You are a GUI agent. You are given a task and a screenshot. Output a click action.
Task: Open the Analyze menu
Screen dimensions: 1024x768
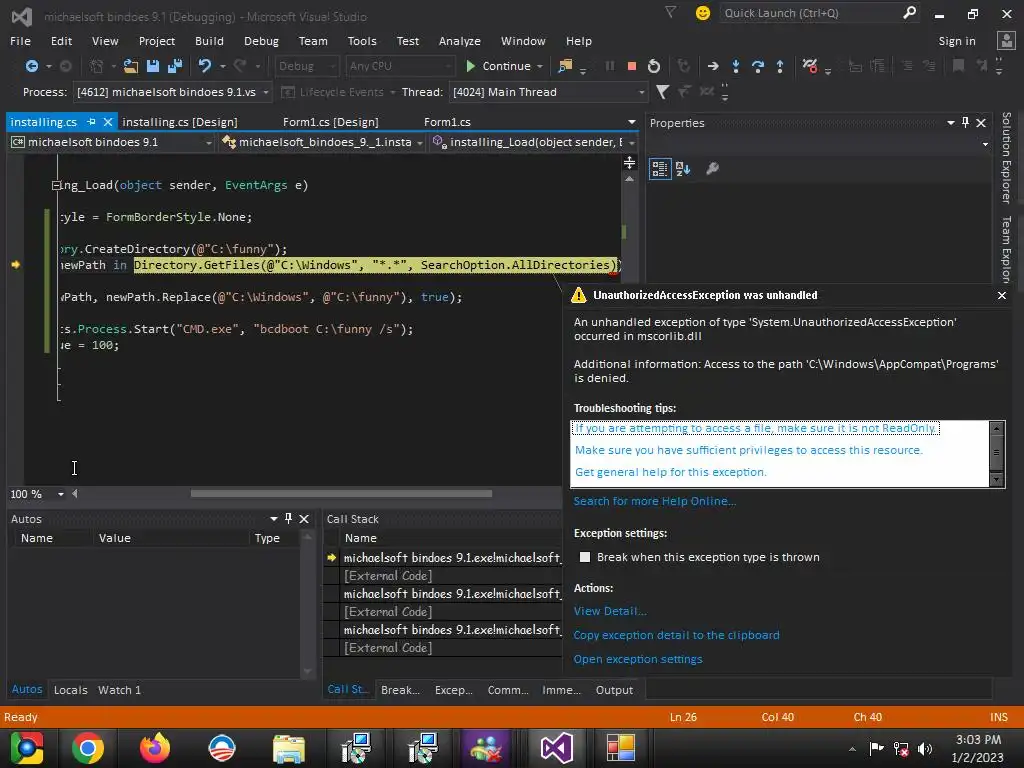pyautogui.click(x=460, y=41)
